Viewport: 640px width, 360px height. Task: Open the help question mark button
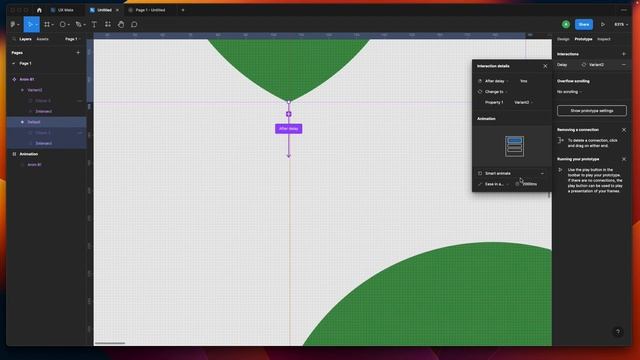[x=618, y=332]
